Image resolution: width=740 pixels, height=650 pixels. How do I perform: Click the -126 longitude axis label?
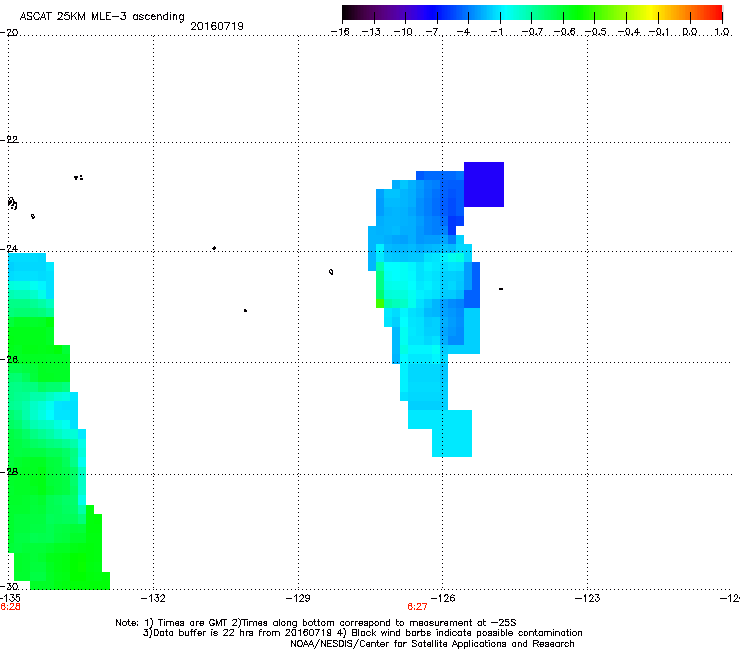pyautogui.click(x=443, y=598)
